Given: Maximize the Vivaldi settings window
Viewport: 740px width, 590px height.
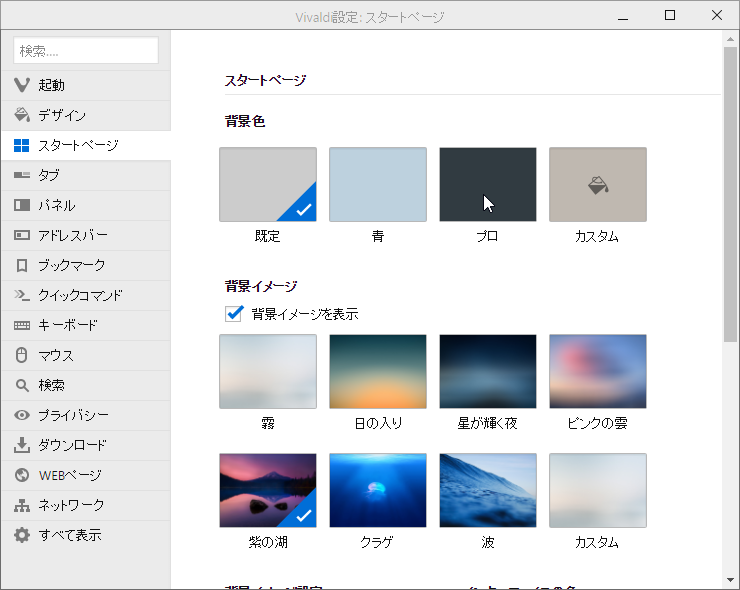Looking at the screenshot, I should point(670,15).
